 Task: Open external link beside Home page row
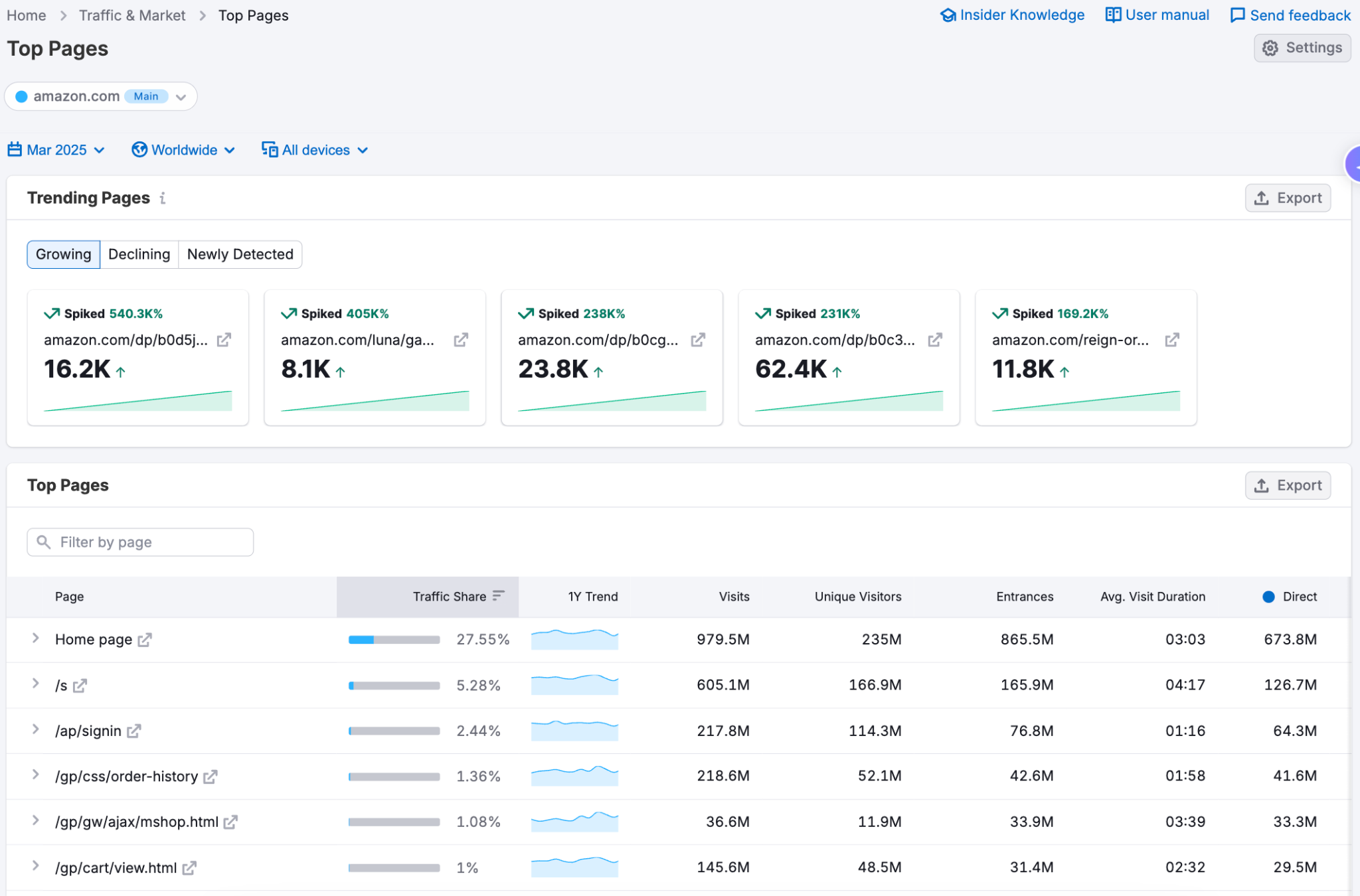coord(145,639)
